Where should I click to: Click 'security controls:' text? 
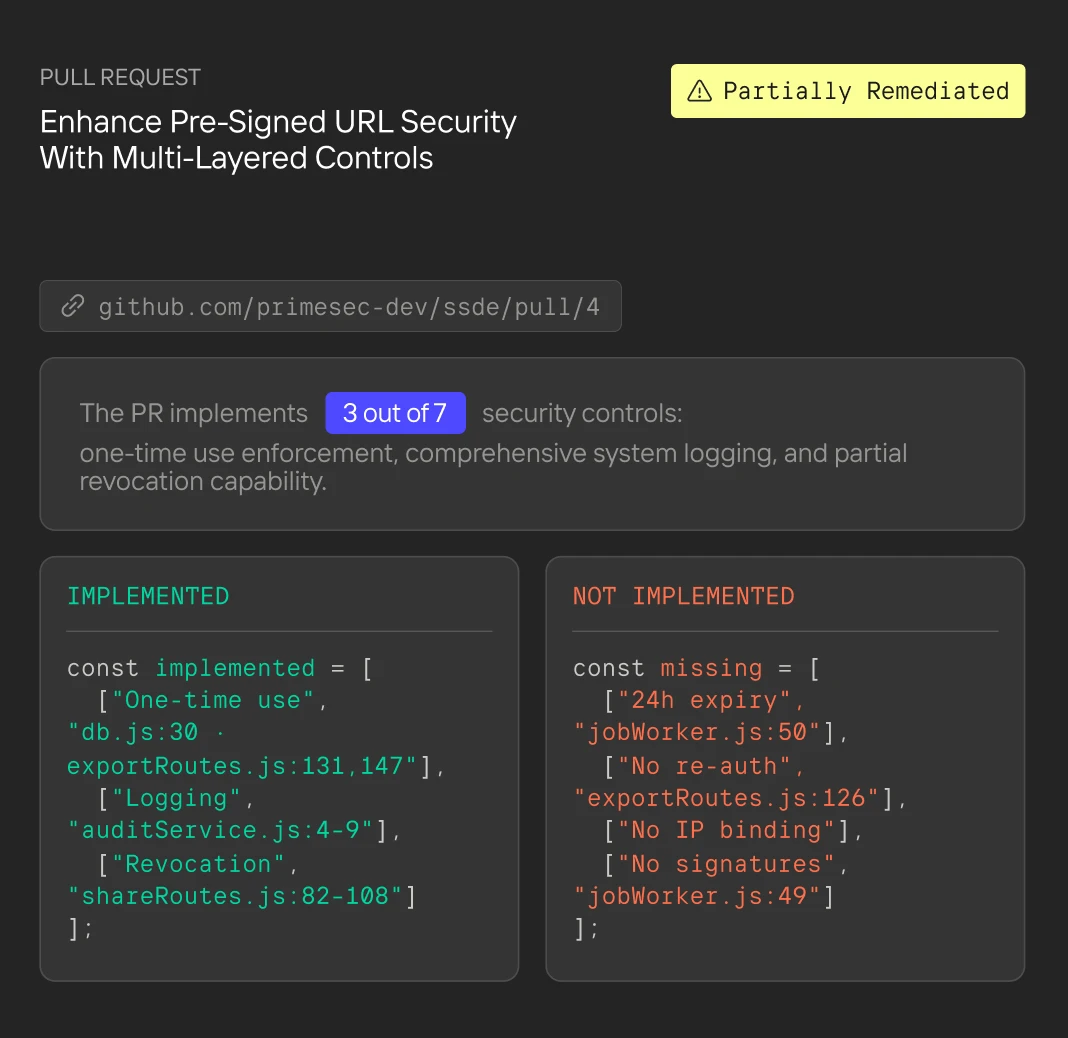coord(582,413)
